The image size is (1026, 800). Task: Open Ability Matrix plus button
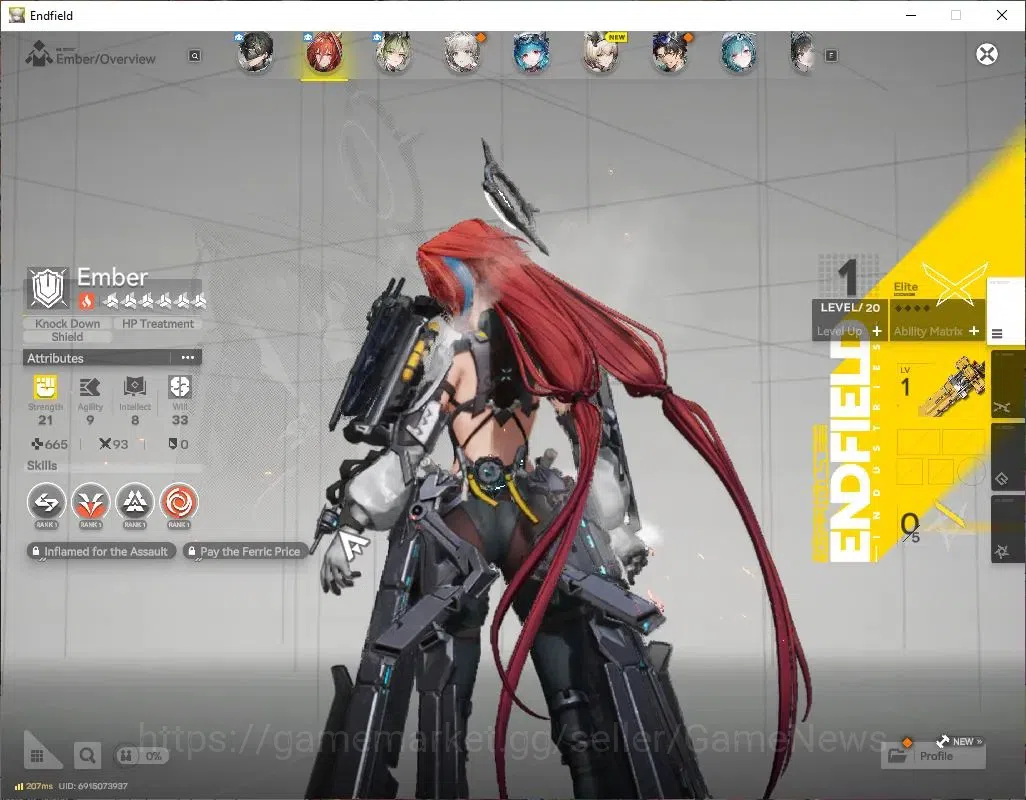tap(974, 331)
